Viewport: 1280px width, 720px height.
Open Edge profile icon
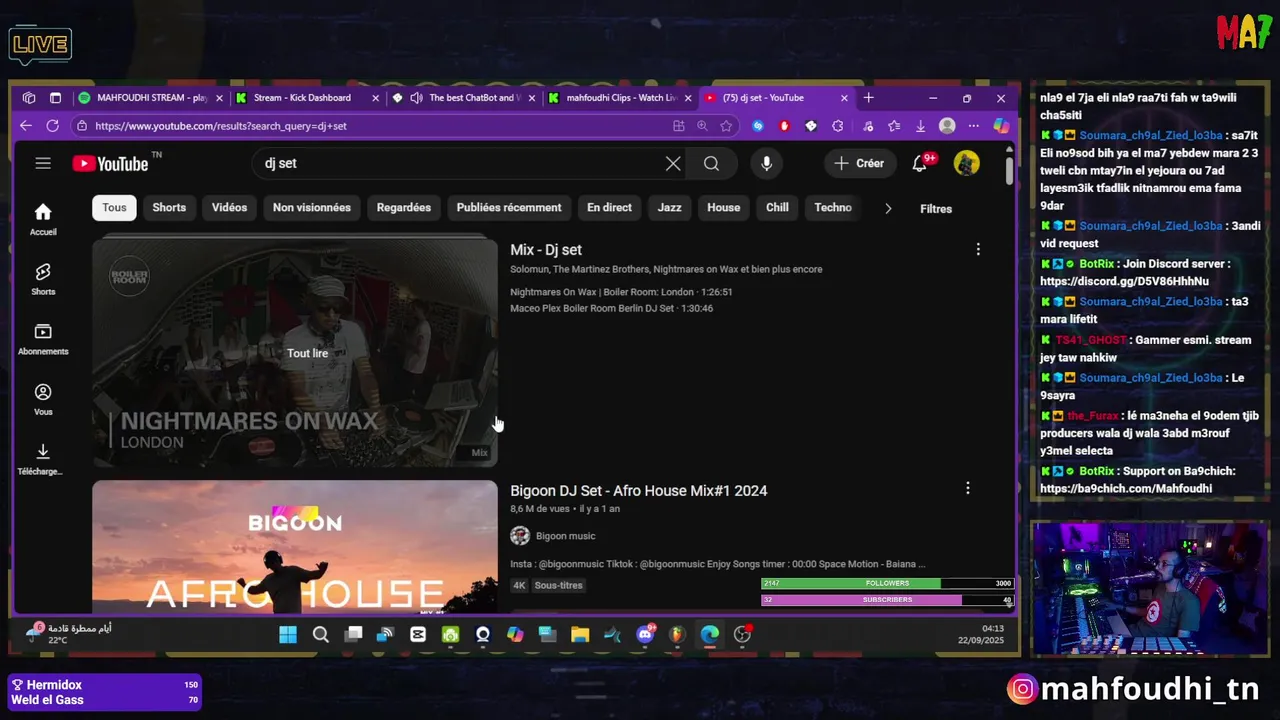click(947, 126)
